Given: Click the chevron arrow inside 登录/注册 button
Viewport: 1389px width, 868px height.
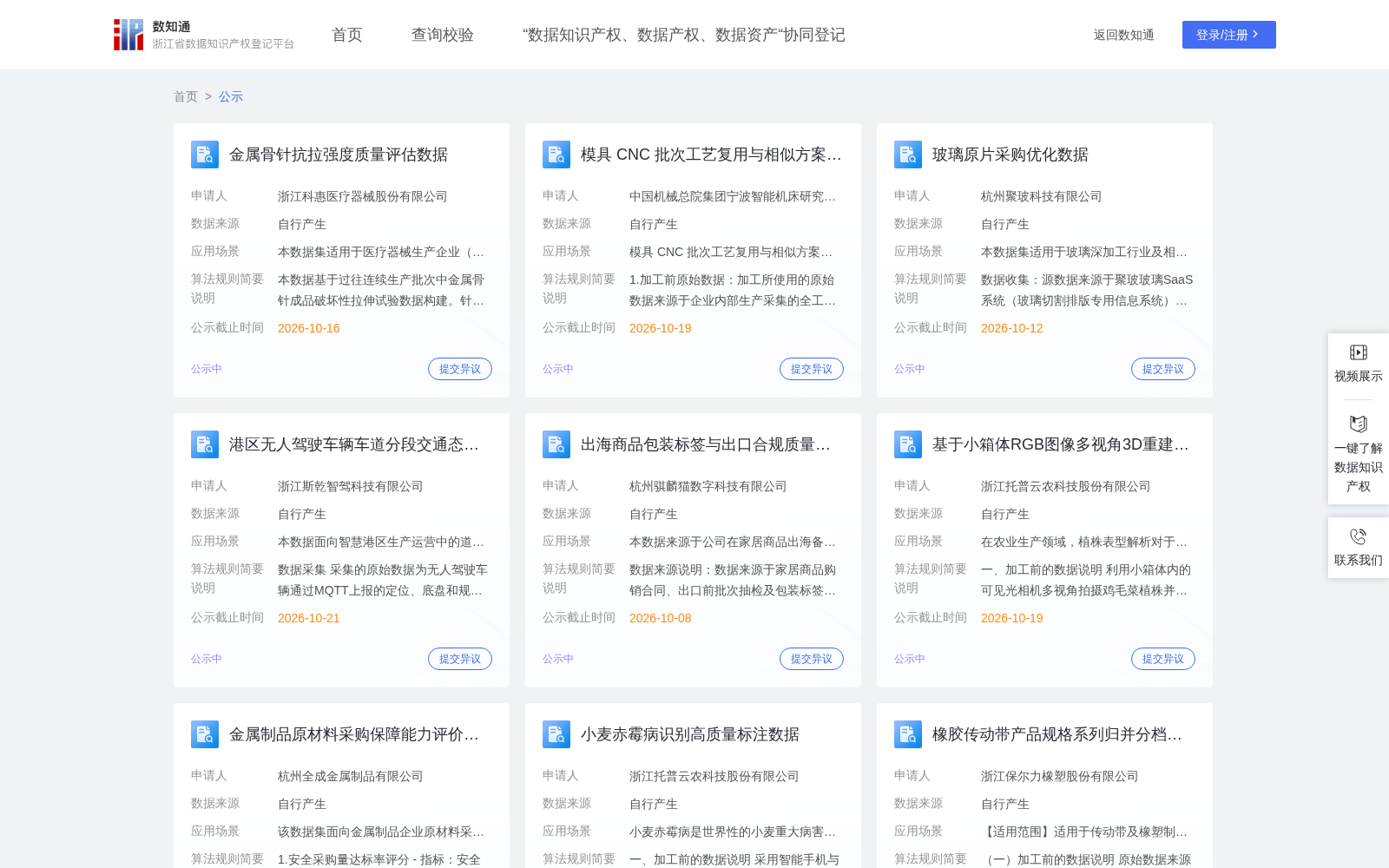Looking at the screenshot, I should (x=1255, y=35).
